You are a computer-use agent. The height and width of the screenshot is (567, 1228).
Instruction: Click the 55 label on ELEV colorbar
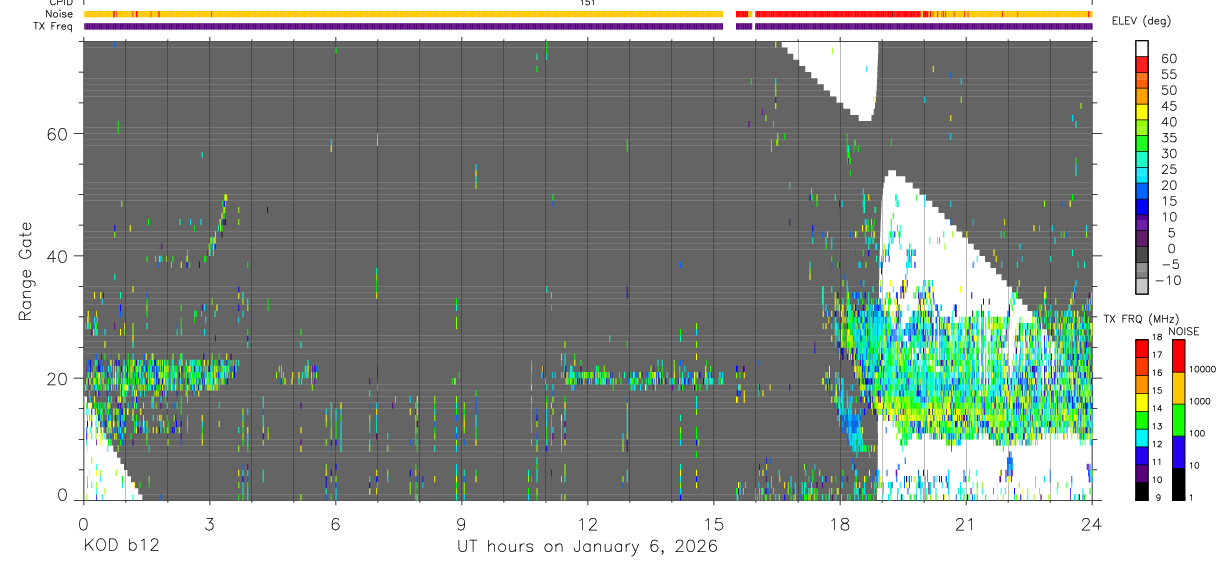click(x=1169, y=75)
